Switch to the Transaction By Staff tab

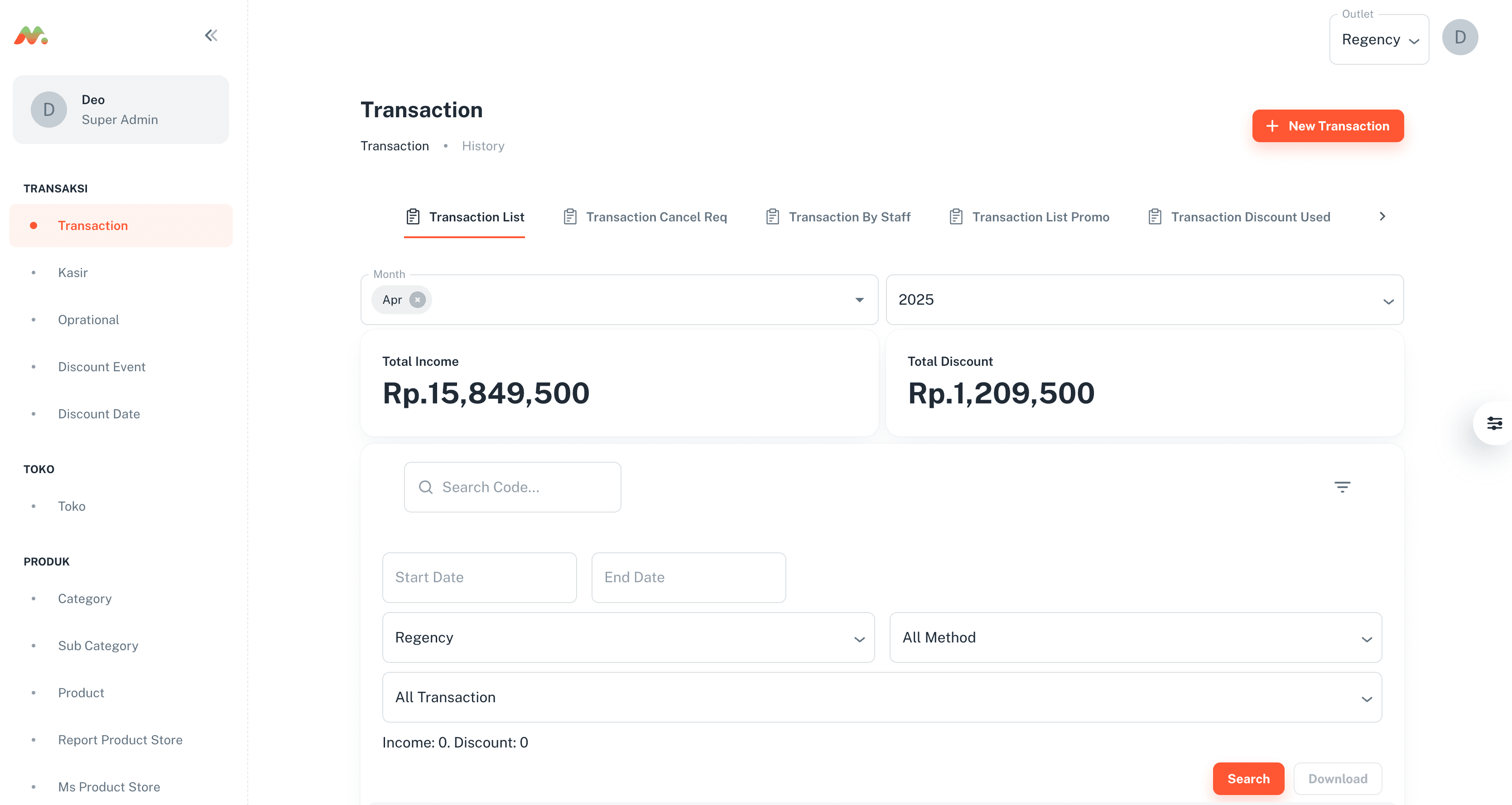pyautogui.click(x=849, y=216)
